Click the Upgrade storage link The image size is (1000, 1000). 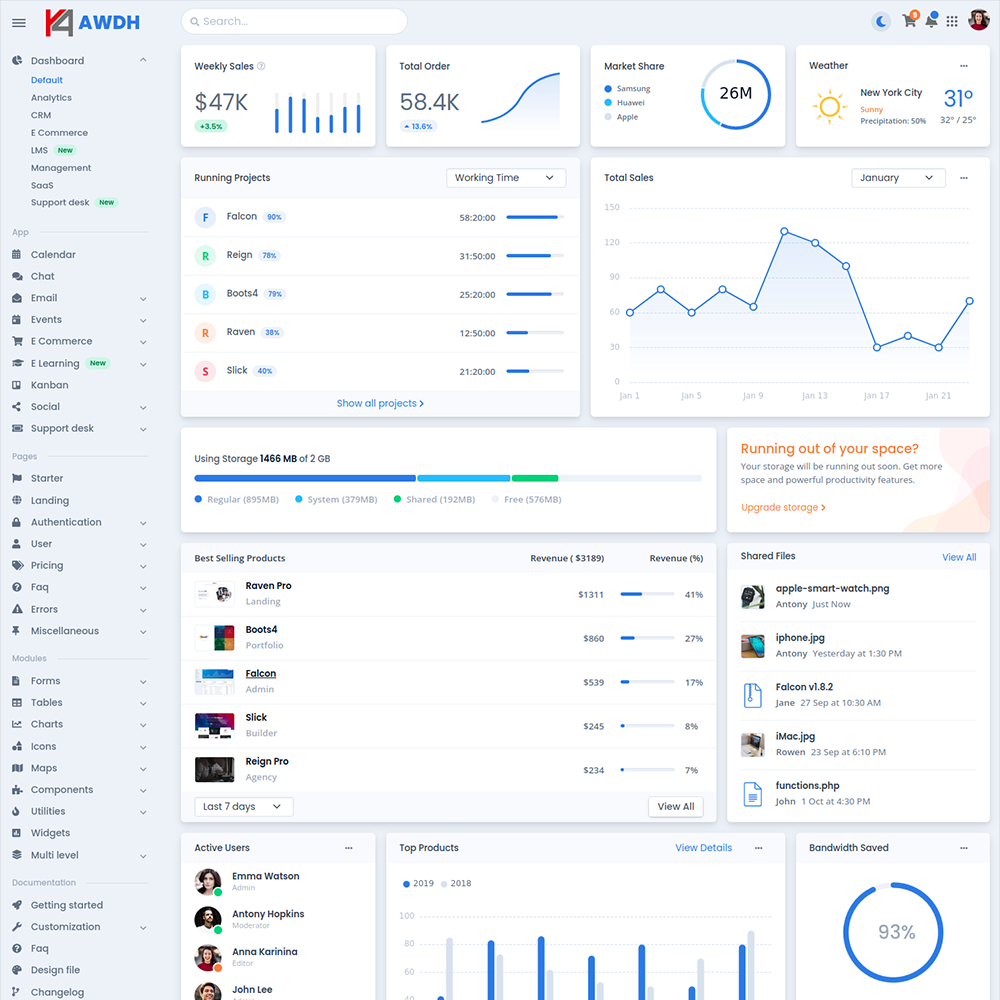[783, 508]
